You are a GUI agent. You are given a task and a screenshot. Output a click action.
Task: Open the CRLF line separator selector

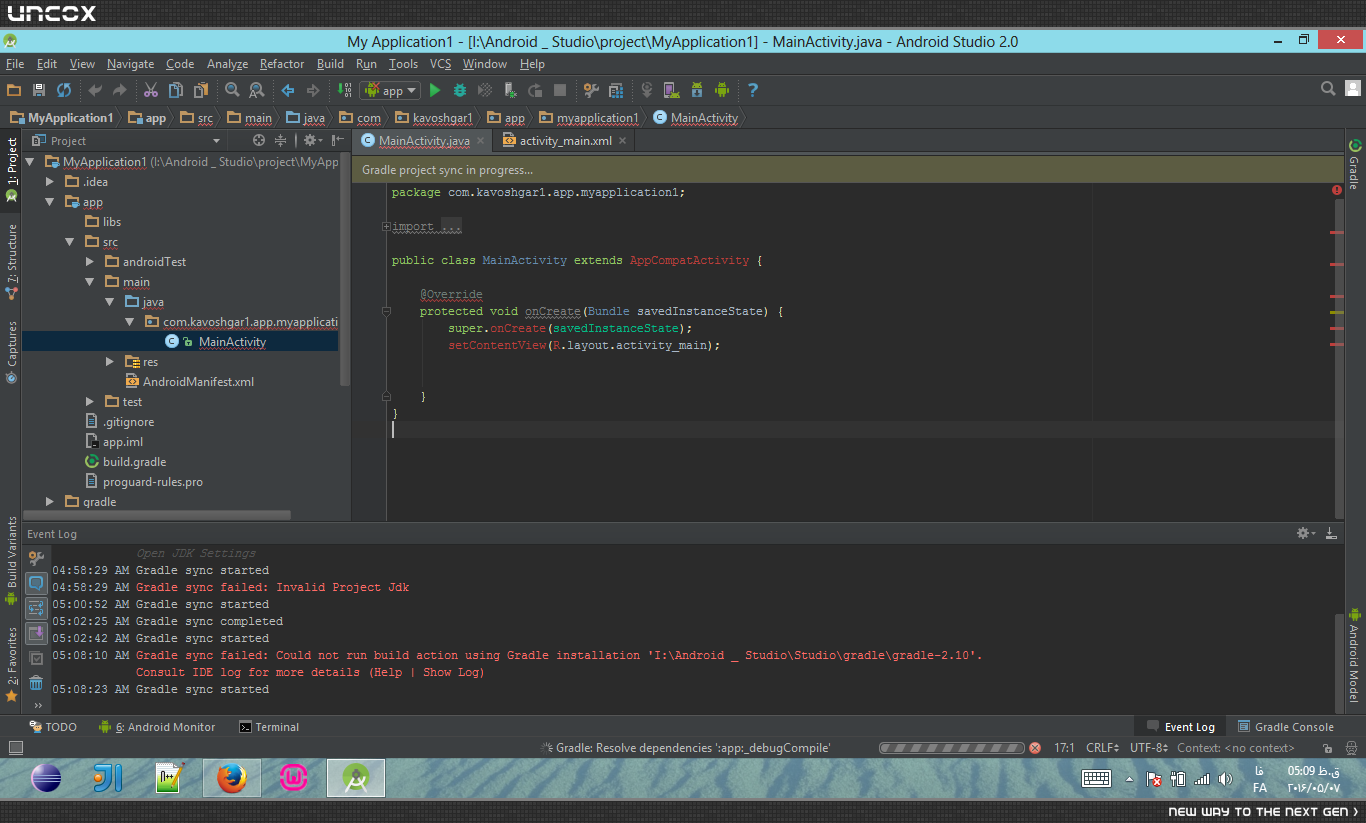click(1104, 748)
